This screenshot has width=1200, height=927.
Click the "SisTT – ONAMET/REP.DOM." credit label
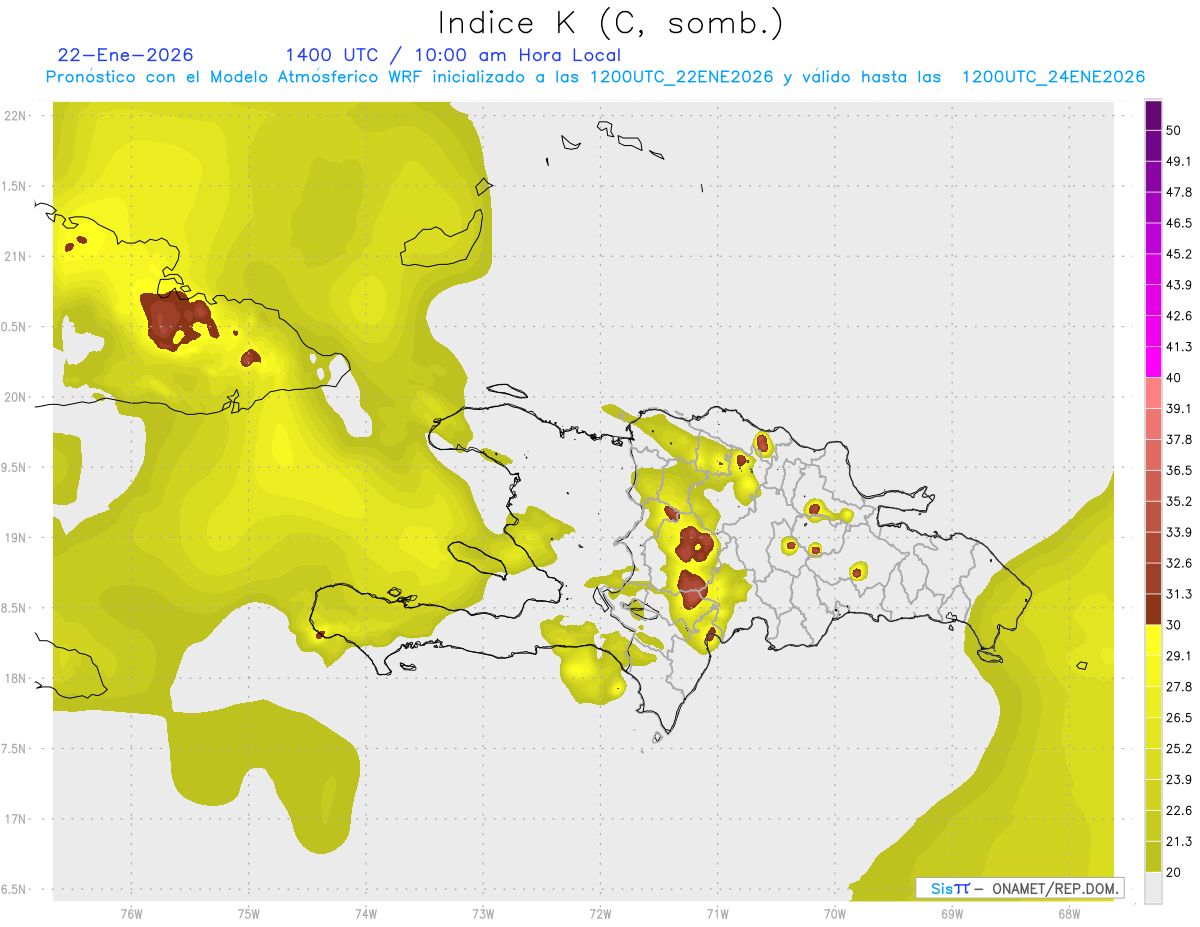coord(1021,888)
